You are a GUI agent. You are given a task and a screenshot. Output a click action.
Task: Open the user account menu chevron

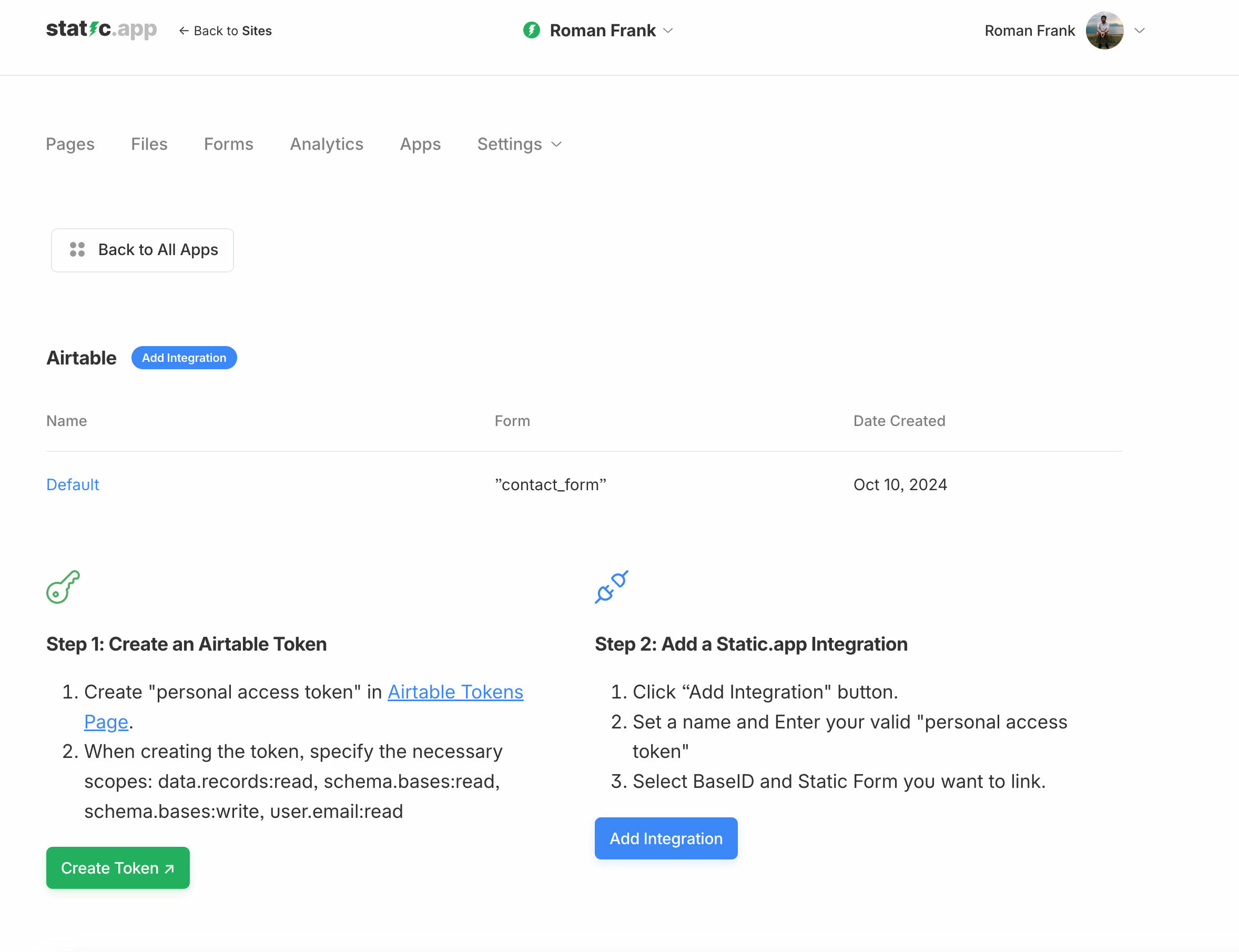pos(1140,31)
